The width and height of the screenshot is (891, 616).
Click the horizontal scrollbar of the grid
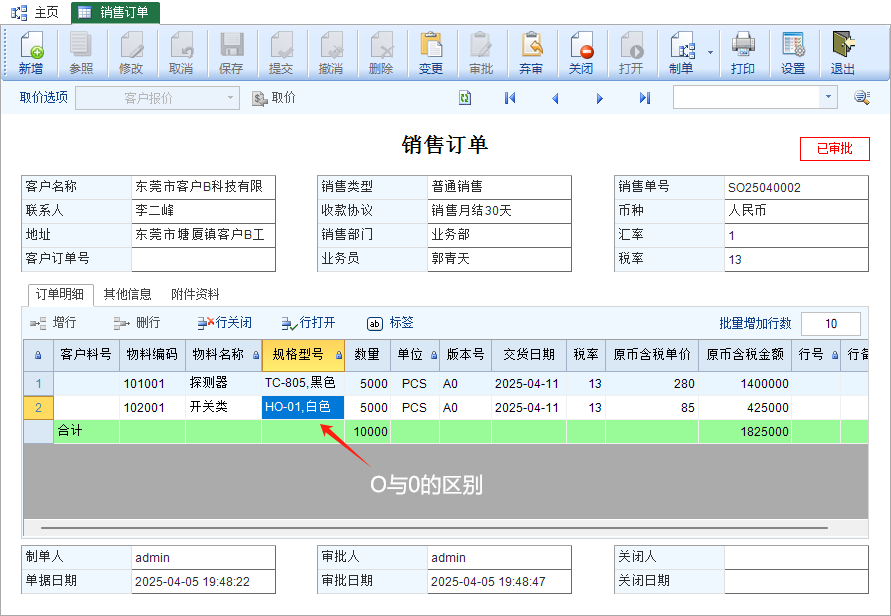430,527
